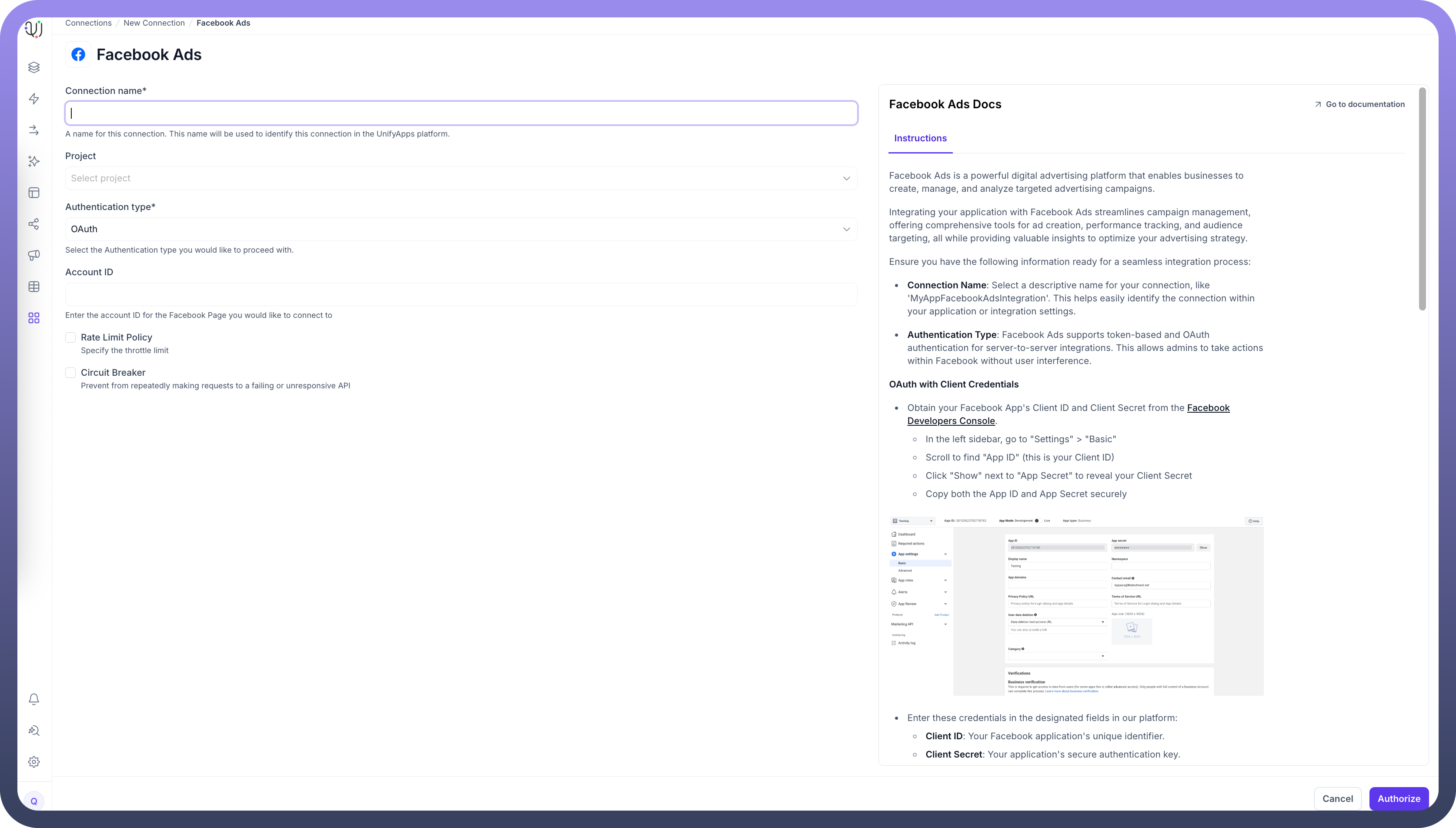This screenshot has width=1456, height=828.
Task: Open the Authentication type OAuth dropdown
Action: tap(461, 229)
